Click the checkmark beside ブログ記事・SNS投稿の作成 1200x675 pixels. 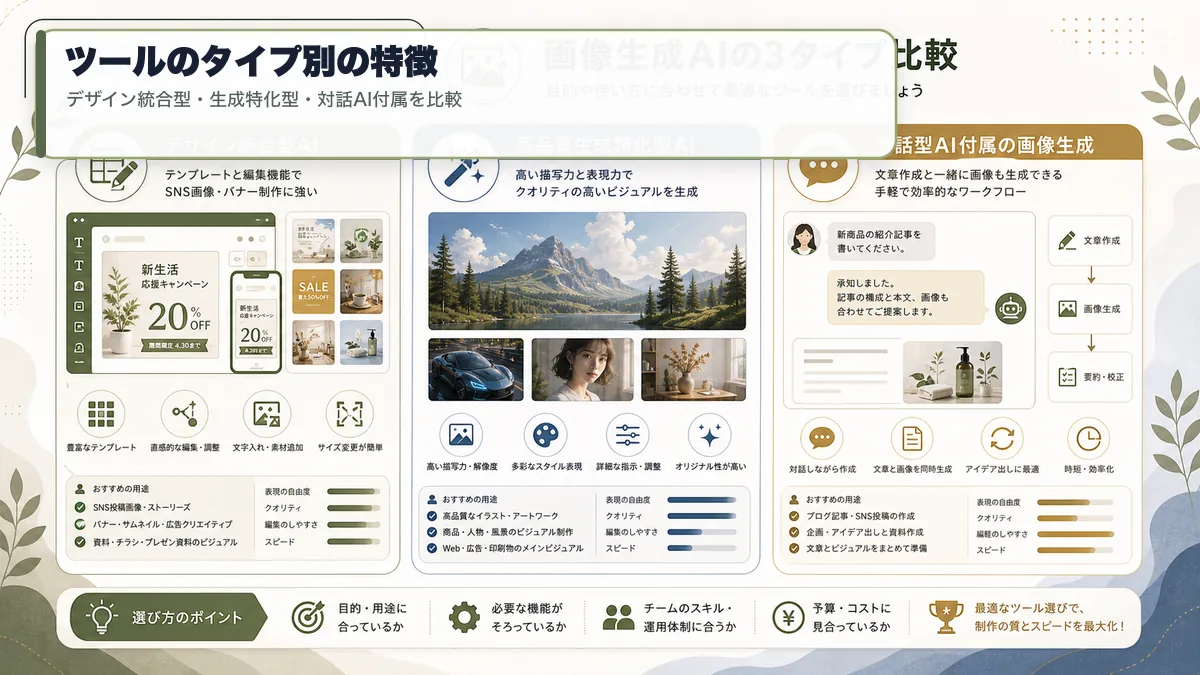pos(794,516)
